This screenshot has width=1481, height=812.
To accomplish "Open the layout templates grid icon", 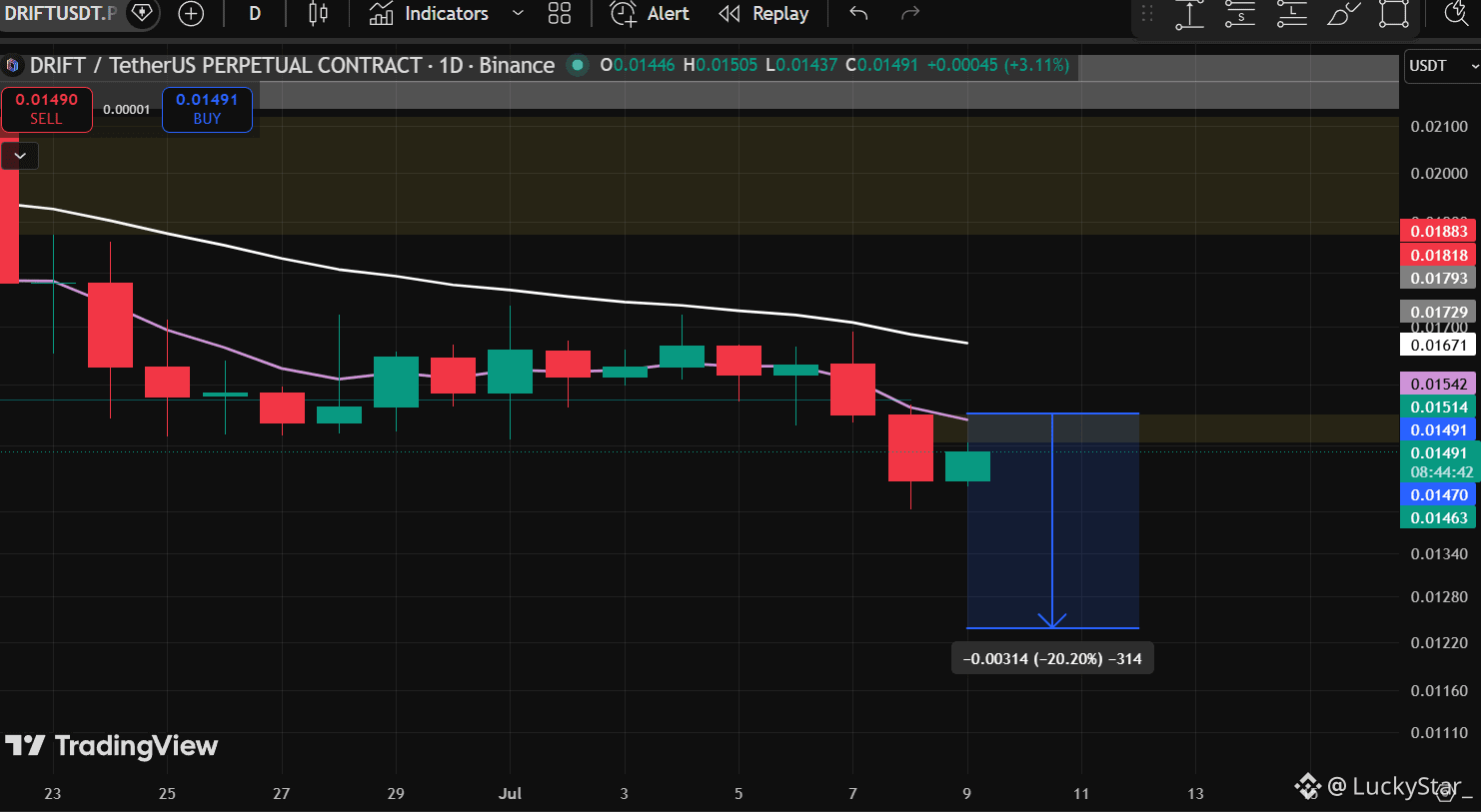I will click(560, 14).
